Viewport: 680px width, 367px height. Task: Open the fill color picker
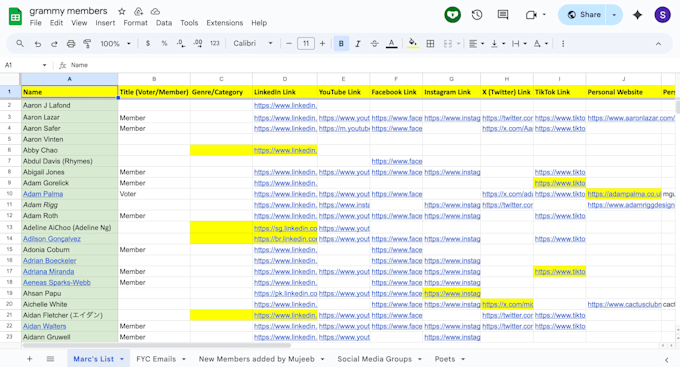413,43
